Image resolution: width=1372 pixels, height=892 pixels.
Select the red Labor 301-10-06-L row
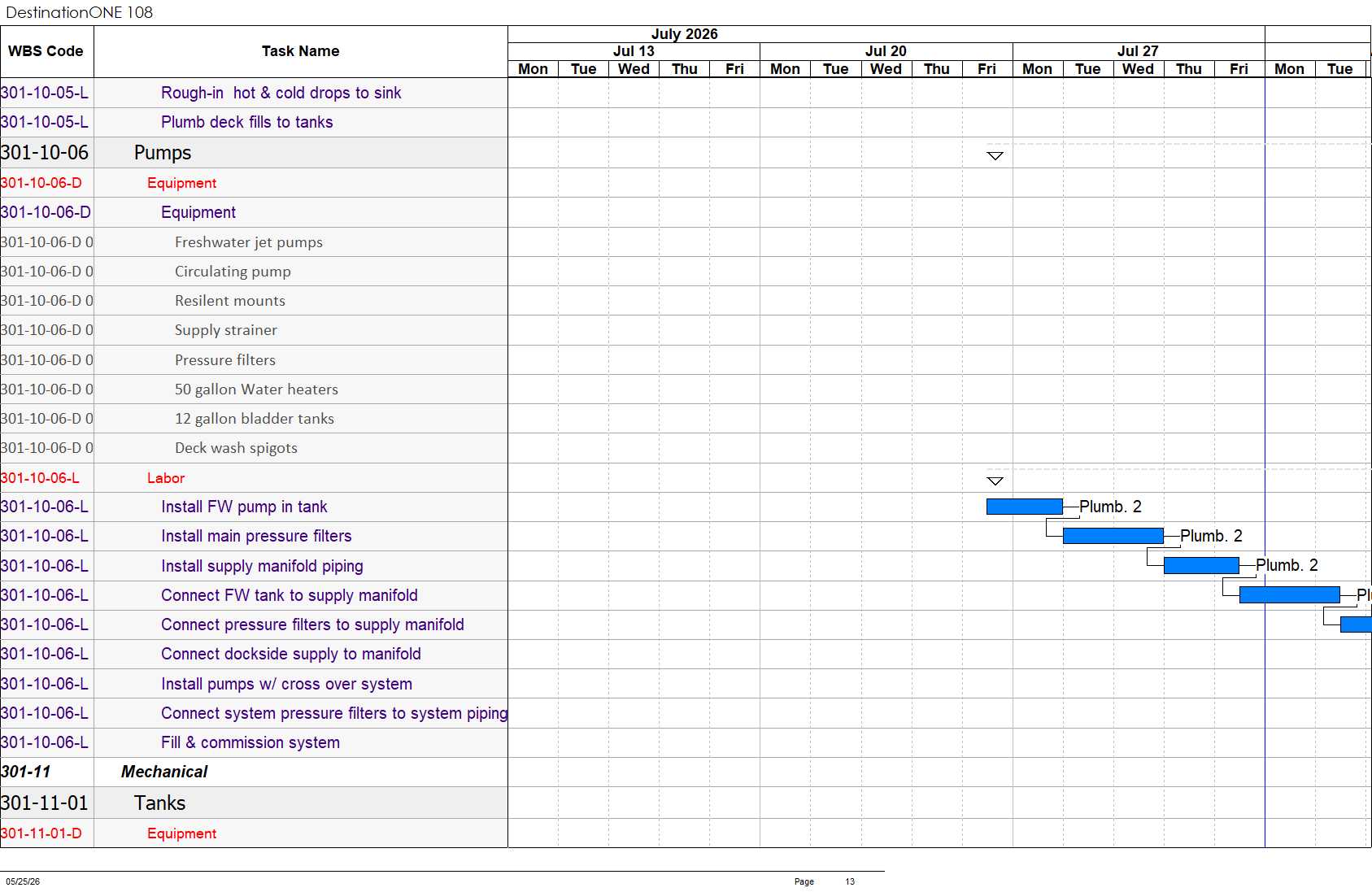pos(254,478)
